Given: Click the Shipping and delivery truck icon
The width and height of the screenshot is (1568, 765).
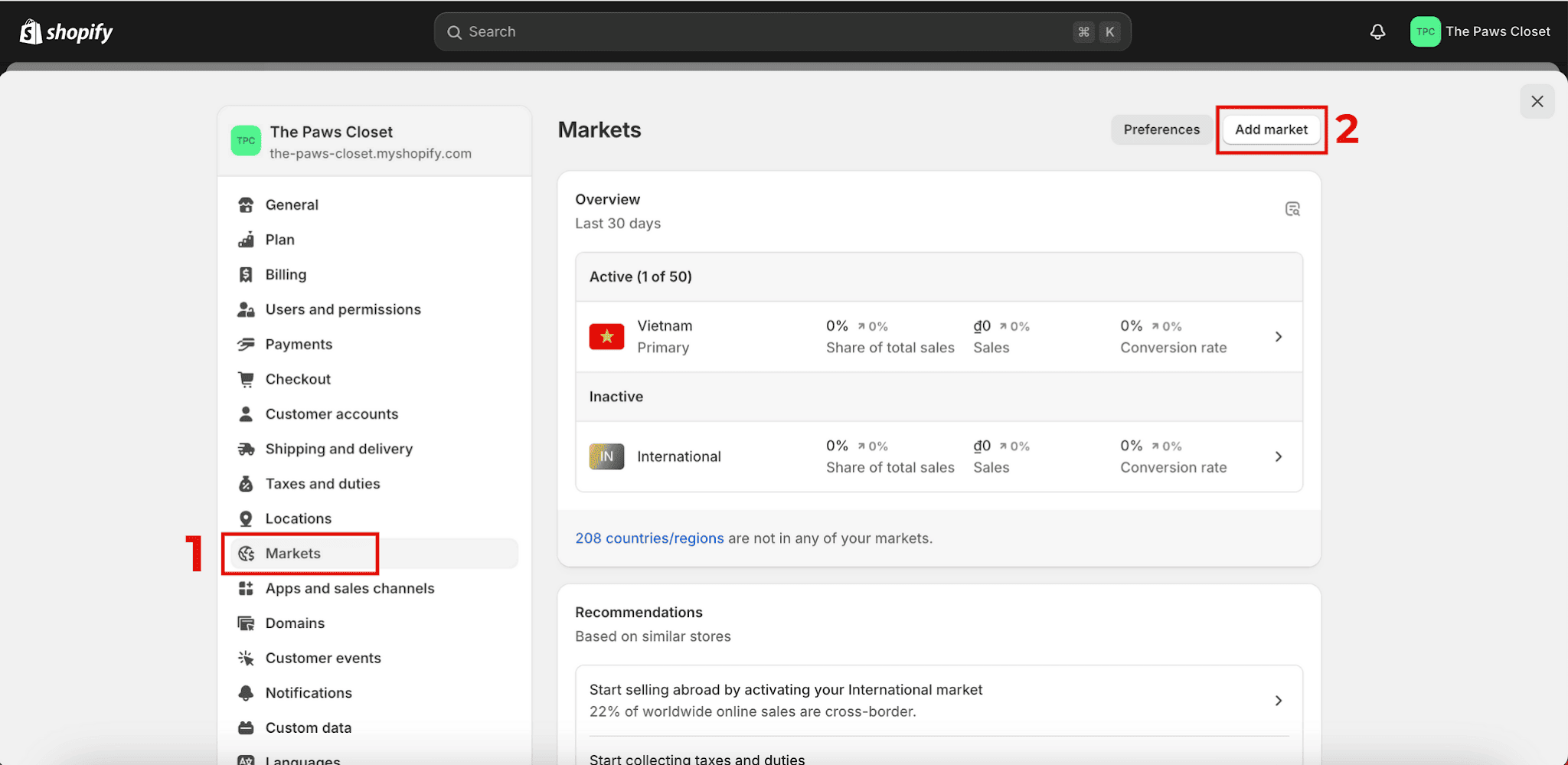Looking at the screenshot, I should click(x=246, y=449).
